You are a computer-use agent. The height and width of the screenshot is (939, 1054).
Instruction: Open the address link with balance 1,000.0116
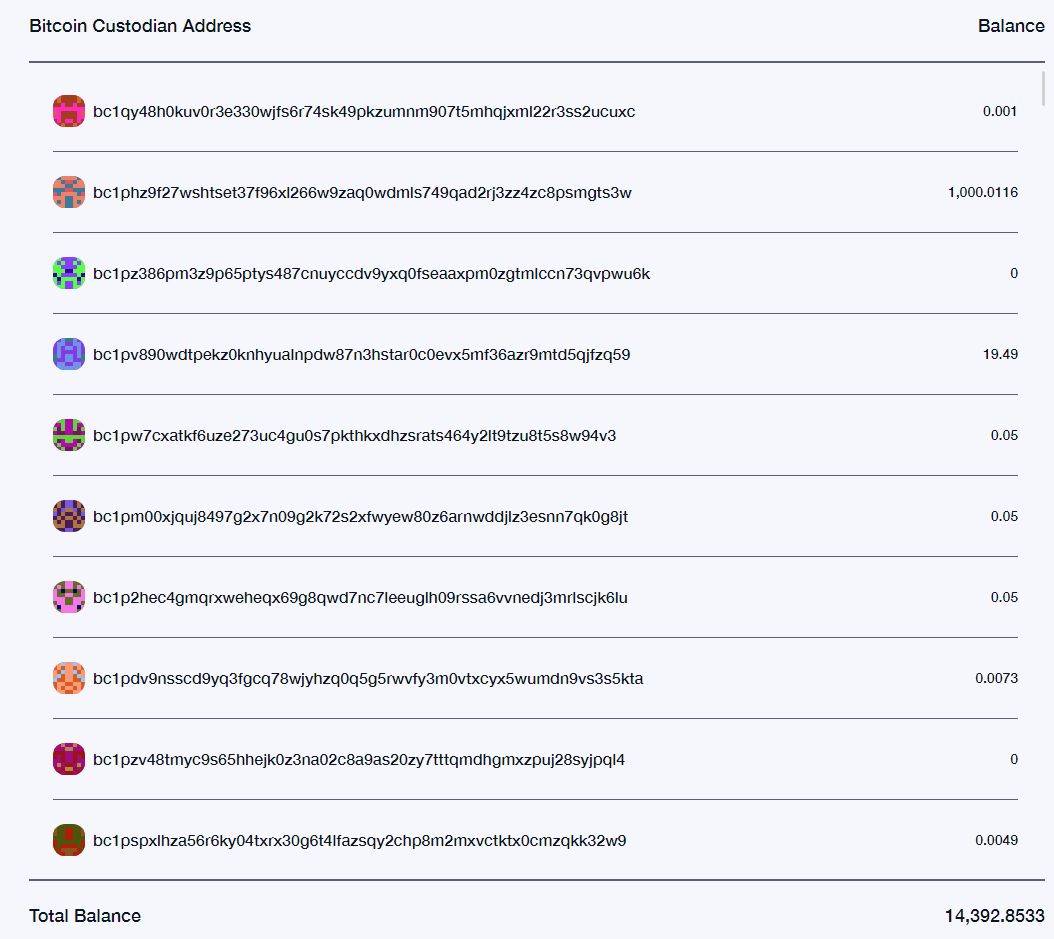click(x=362, y=192)
